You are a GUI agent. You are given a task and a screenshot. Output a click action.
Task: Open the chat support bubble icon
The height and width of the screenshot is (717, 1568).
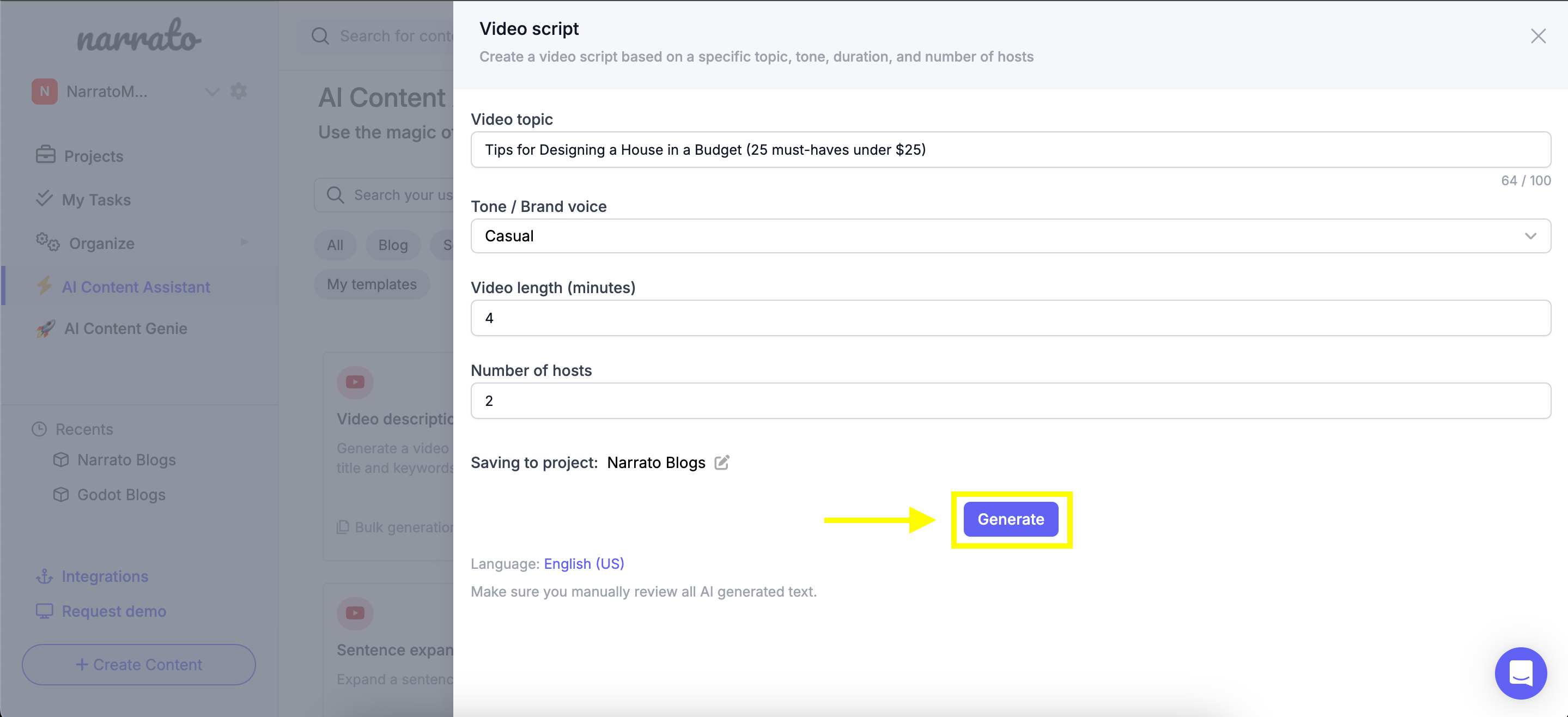[x=1521, y=673]
